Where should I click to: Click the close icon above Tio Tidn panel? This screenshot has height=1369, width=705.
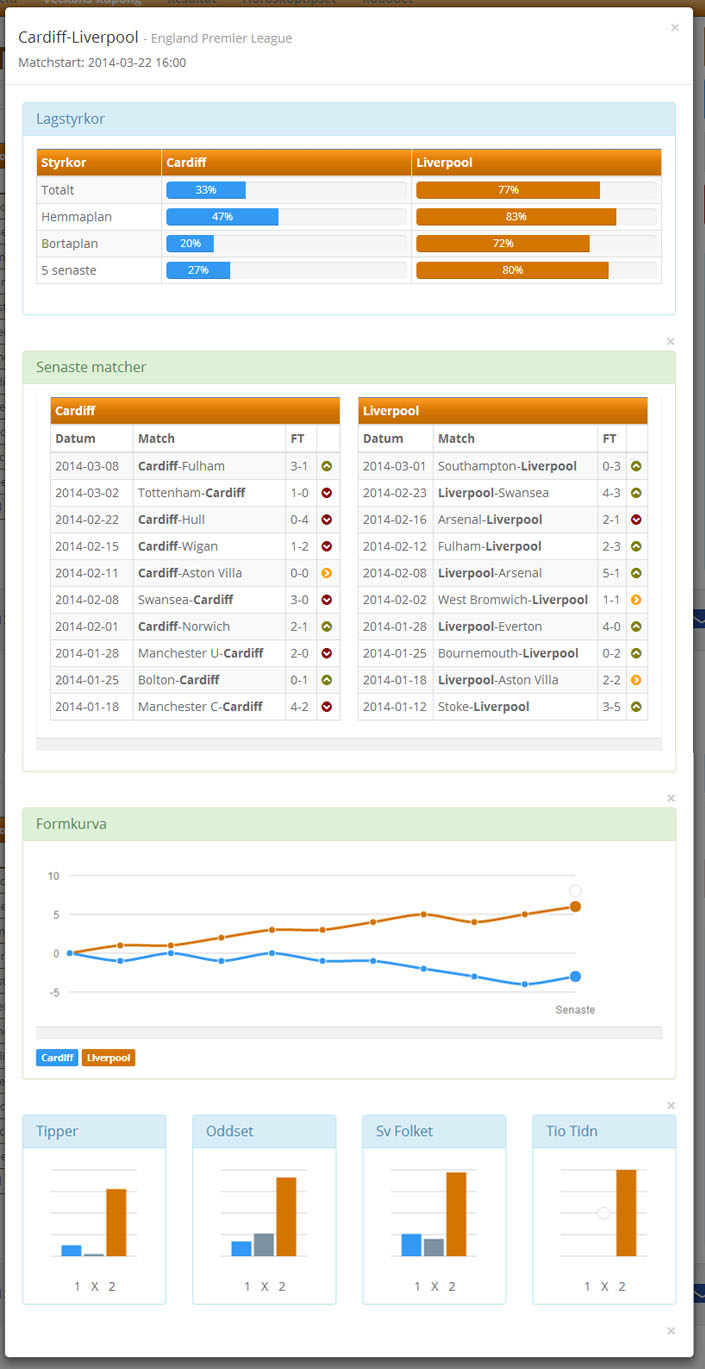tap(671, 1106)
